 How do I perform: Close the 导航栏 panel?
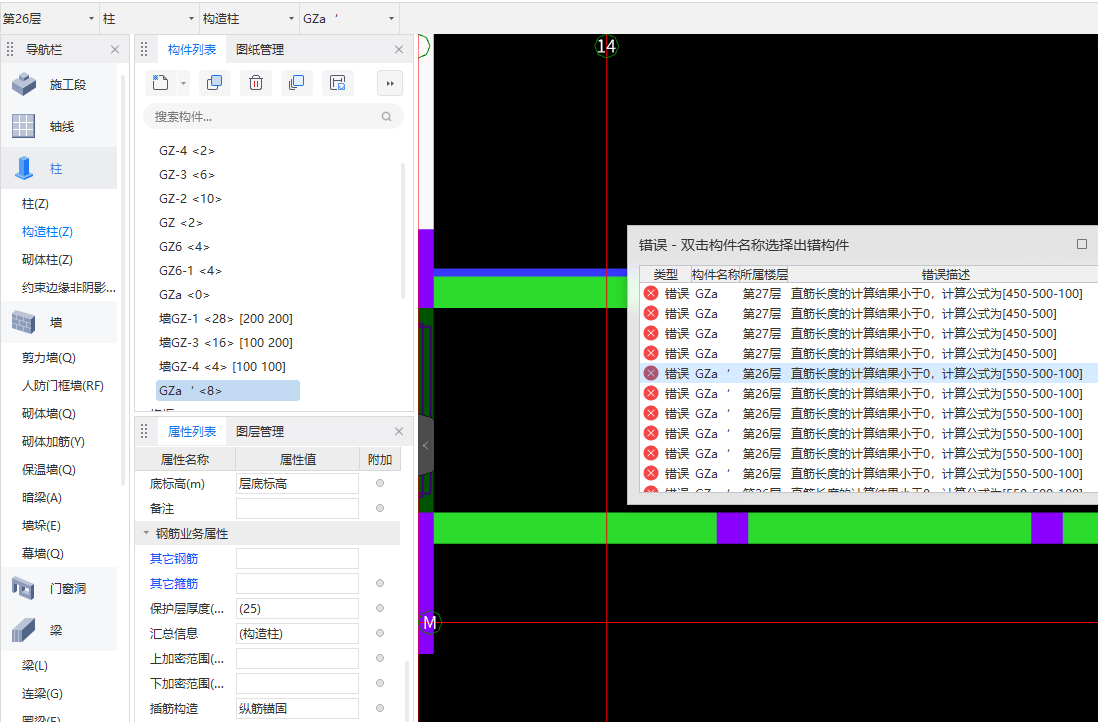(115, 50)
